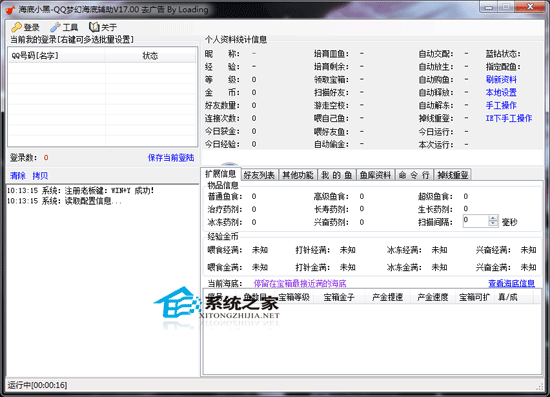Image resolution: width=550 pixels, height=397 pixels.
Task: Open the 工具 menu
Action: (x=64, y=27)
